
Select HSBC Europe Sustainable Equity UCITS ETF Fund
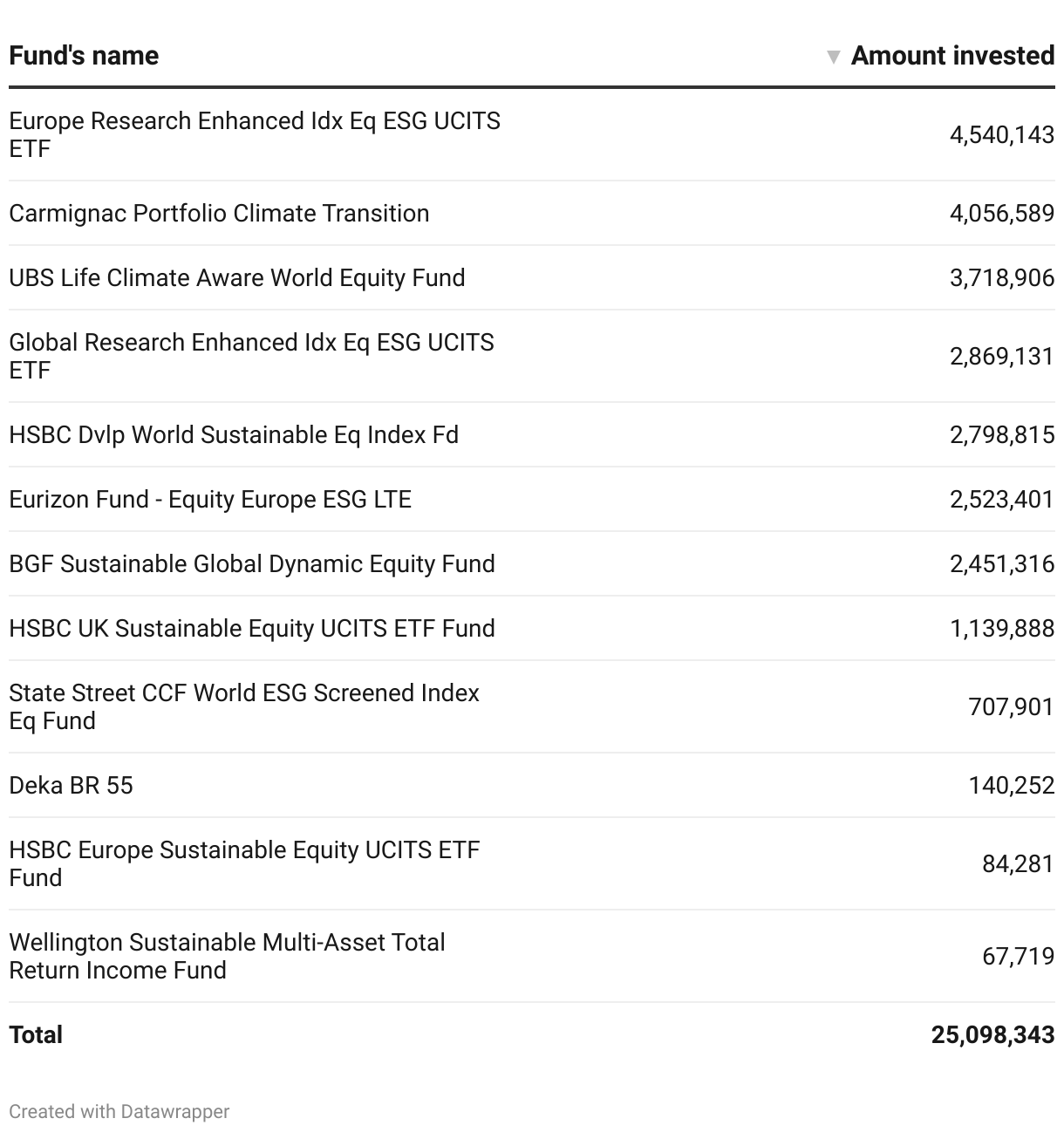click(x=244, y=863)
